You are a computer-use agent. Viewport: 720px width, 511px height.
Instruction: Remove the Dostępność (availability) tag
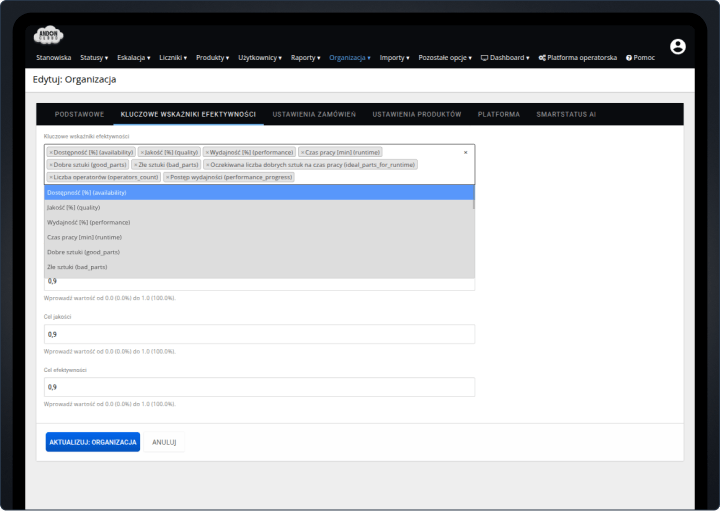[x=50, y=152]
